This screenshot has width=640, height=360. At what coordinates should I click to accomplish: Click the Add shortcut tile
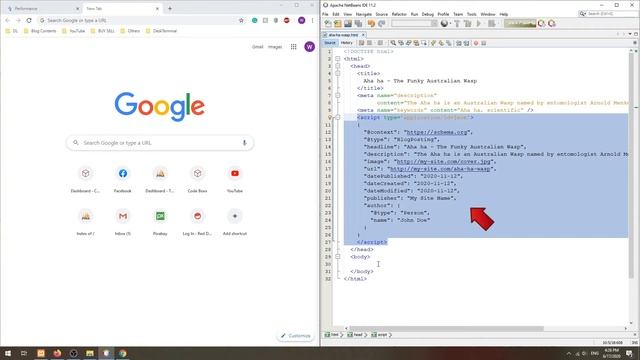235,221
